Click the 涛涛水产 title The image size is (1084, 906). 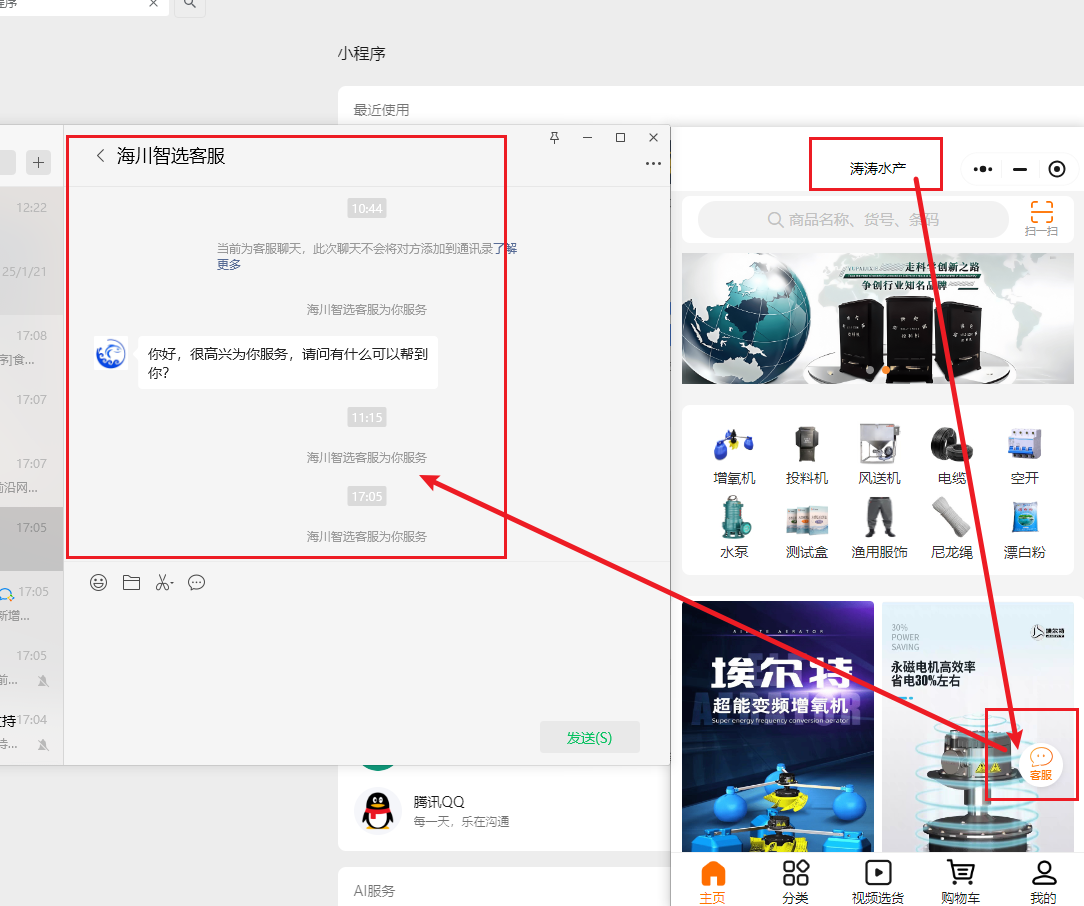tap(877, 168)
